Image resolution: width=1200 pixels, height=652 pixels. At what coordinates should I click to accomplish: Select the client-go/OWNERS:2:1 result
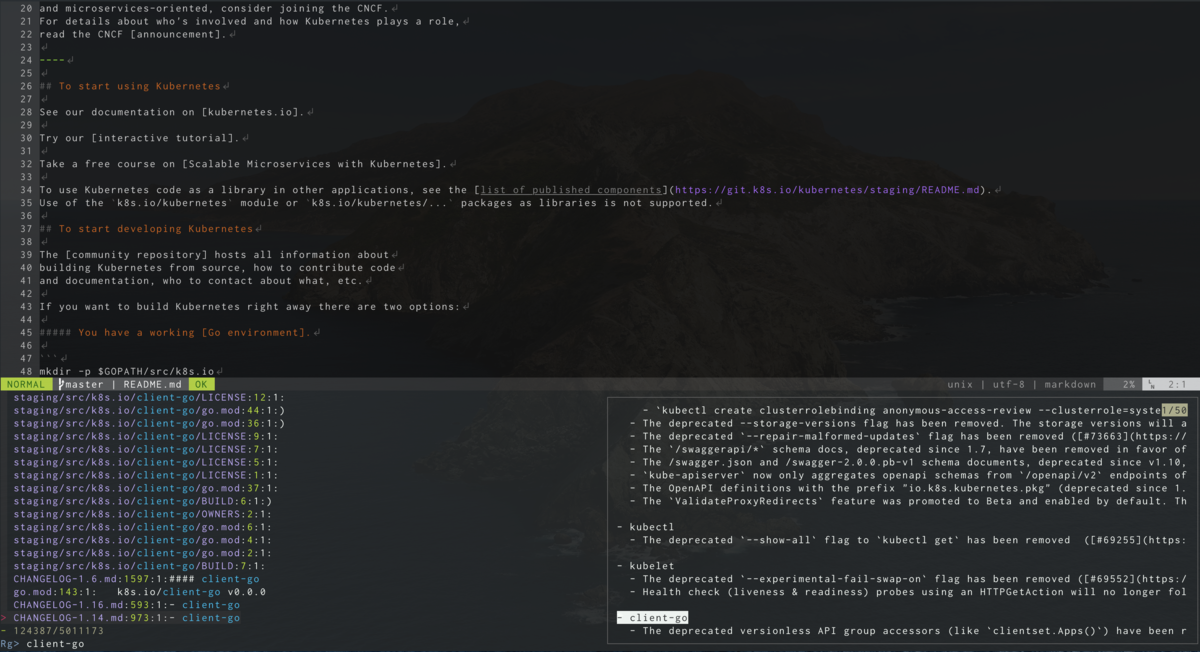[x=142, y=514]
